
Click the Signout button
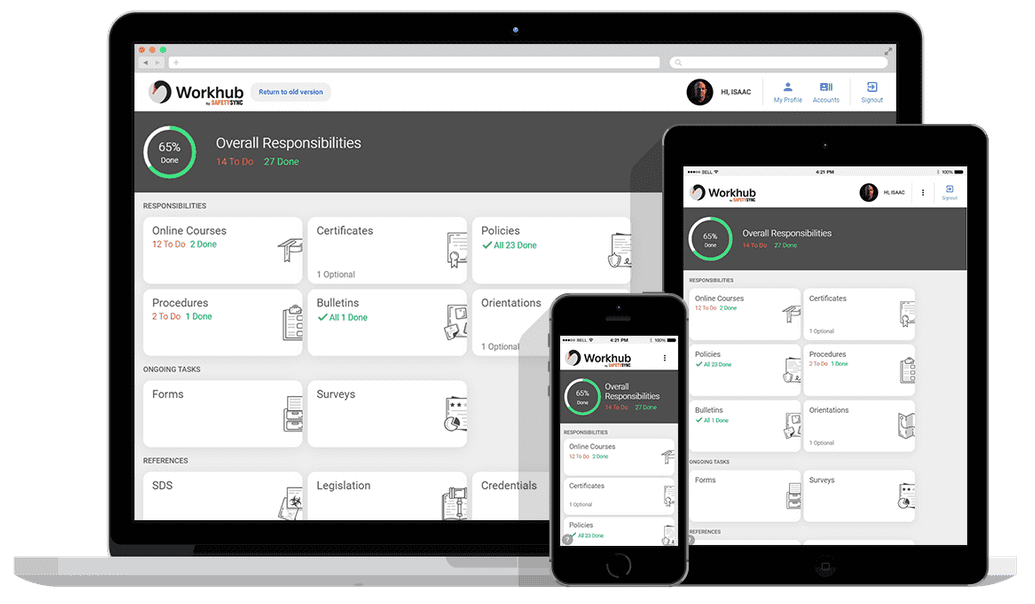click(871, 93)
